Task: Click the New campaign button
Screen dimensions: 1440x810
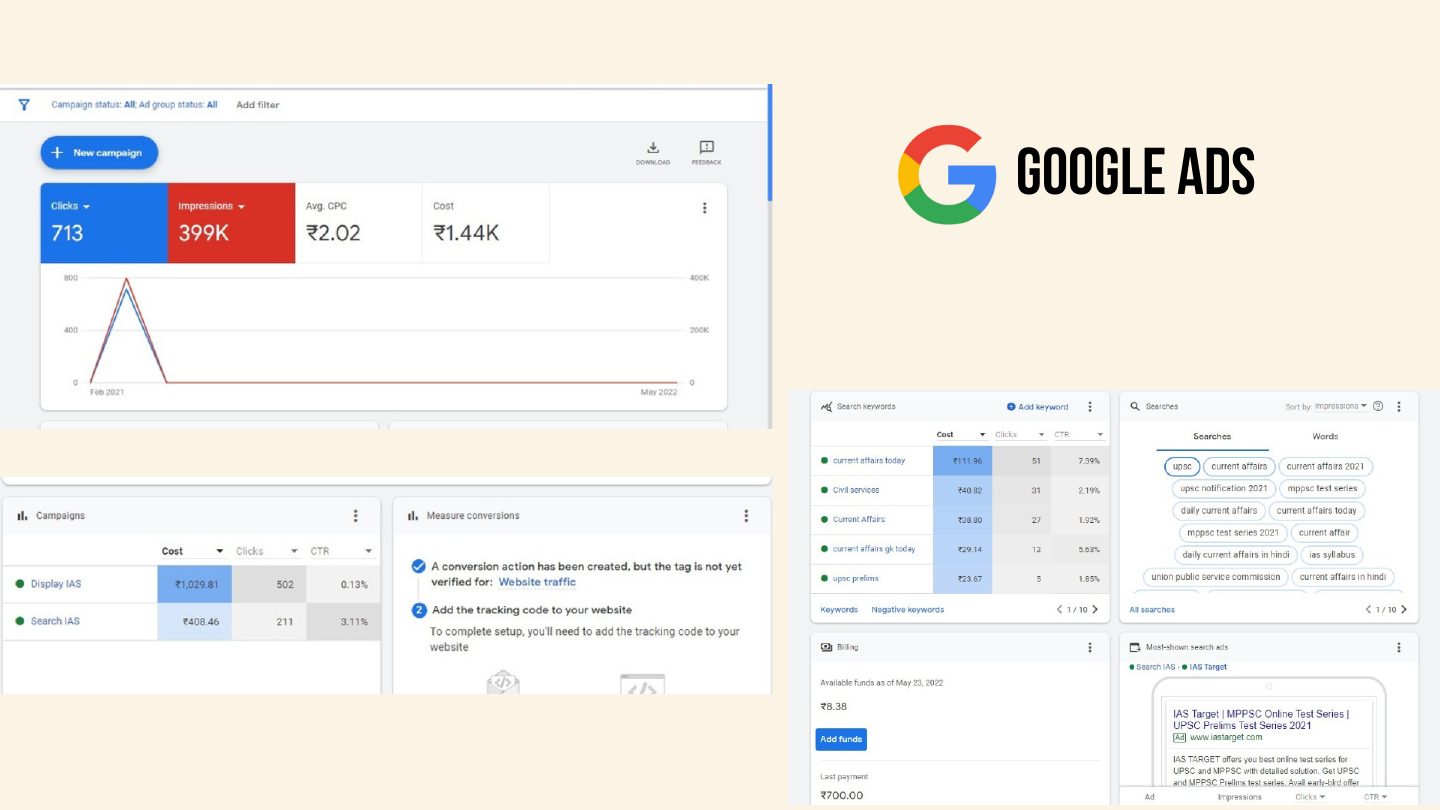Action: pyautogui.click(x=99, y=153)
